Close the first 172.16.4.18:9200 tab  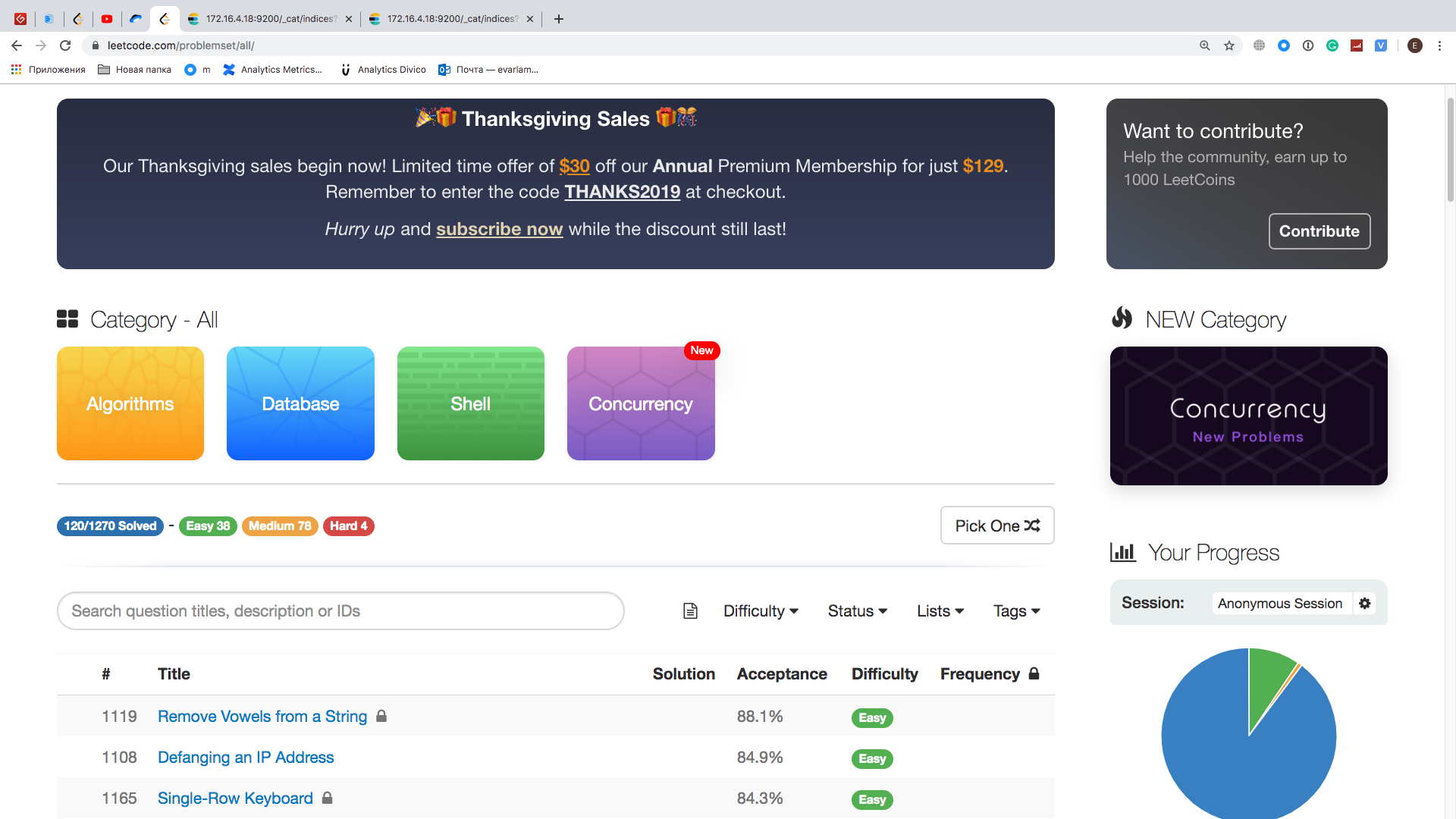tap(349, 19)
